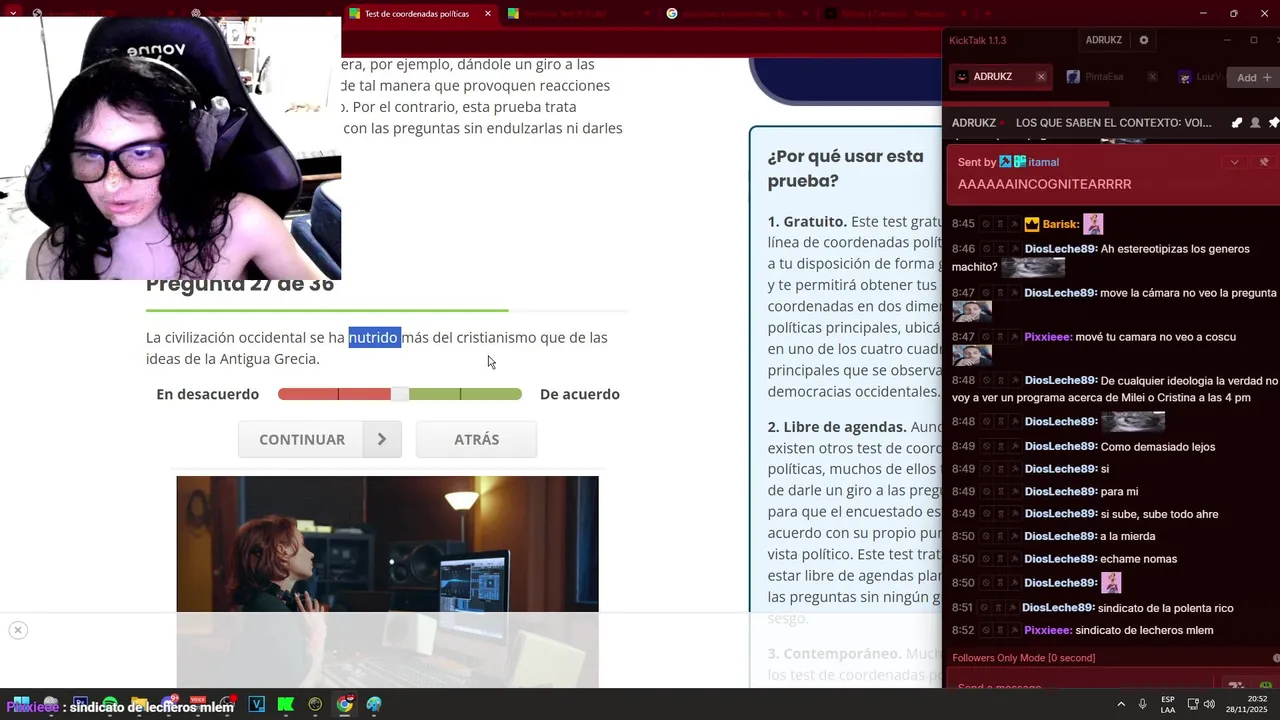1280x720 pixels.
Task: Click the green Kick icon in taskbar
Action: (x=286, y=704)
